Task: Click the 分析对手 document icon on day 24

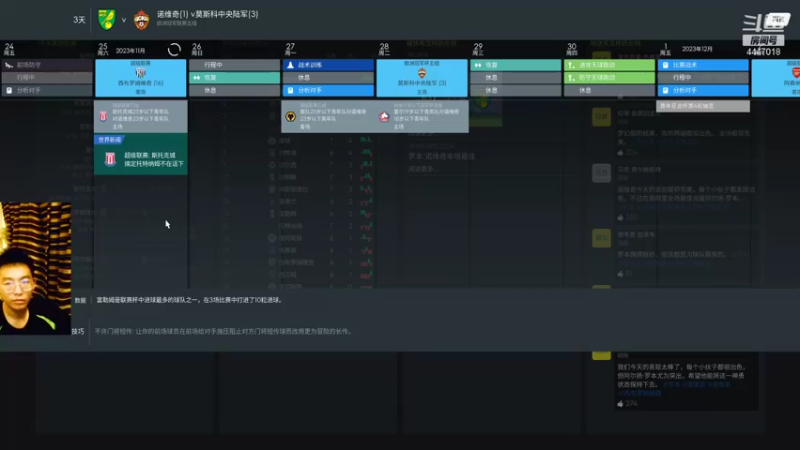Action: coord(9,90)
